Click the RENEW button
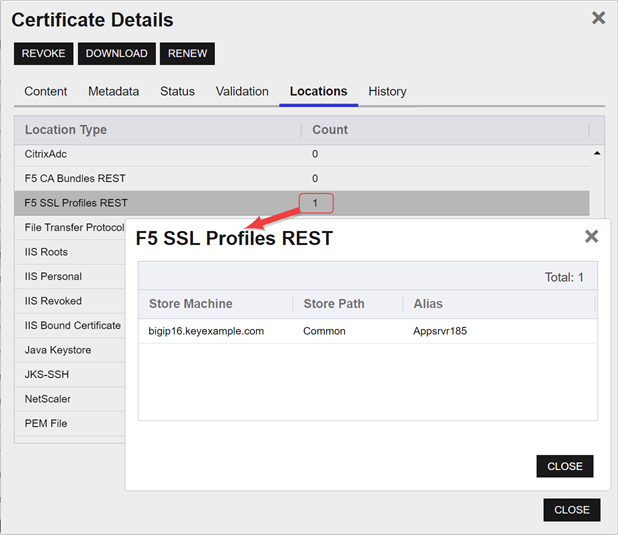The image size is (618, 535). click(188, 53)
